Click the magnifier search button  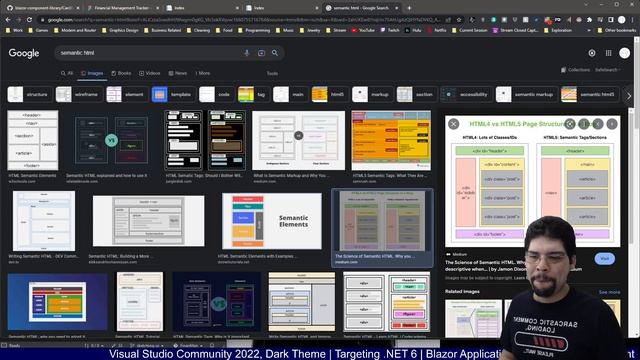(275, 53)
